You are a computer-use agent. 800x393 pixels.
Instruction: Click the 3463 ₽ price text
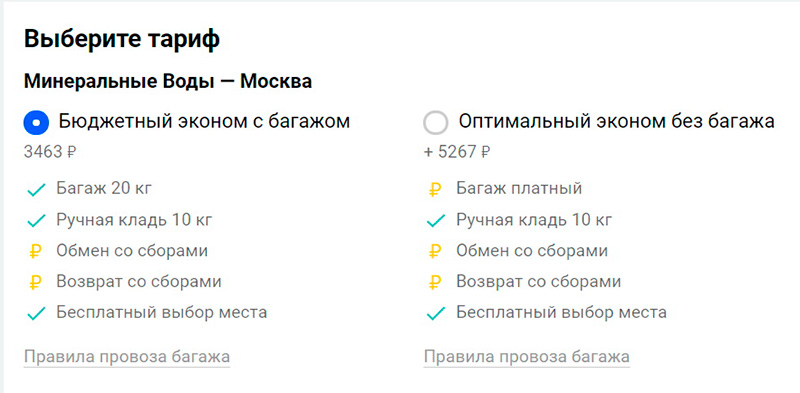coord(50,152)
